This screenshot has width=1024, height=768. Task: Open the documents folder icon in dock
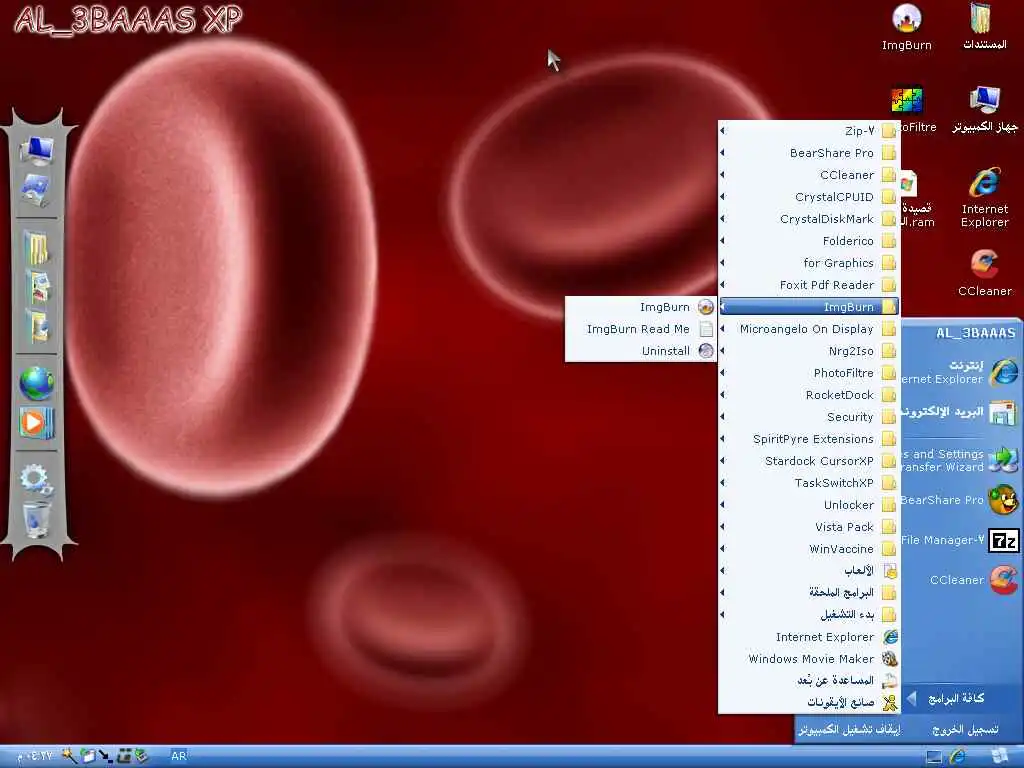(x=37, y=248)
